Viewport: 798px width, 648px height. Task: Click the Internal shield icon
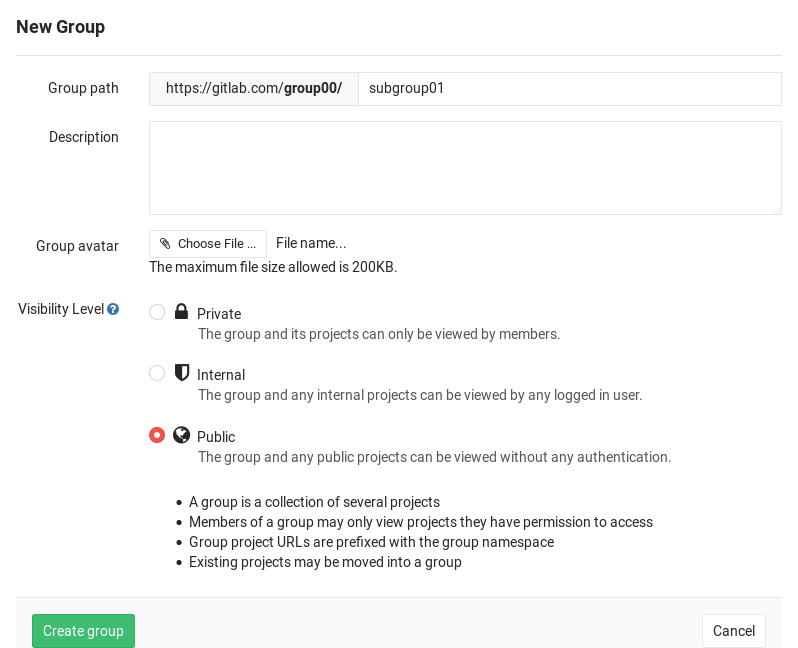[181, 373]
